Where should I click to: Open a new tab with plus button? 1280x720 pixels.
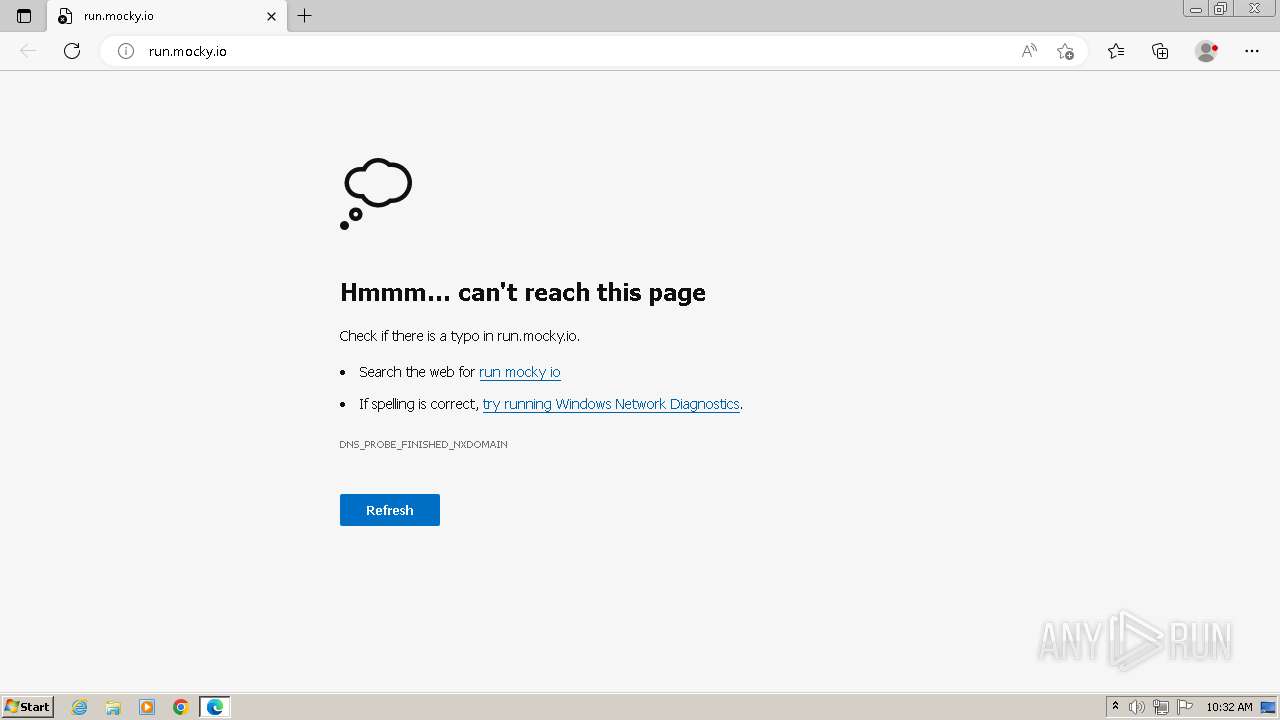tap(305, 16)
